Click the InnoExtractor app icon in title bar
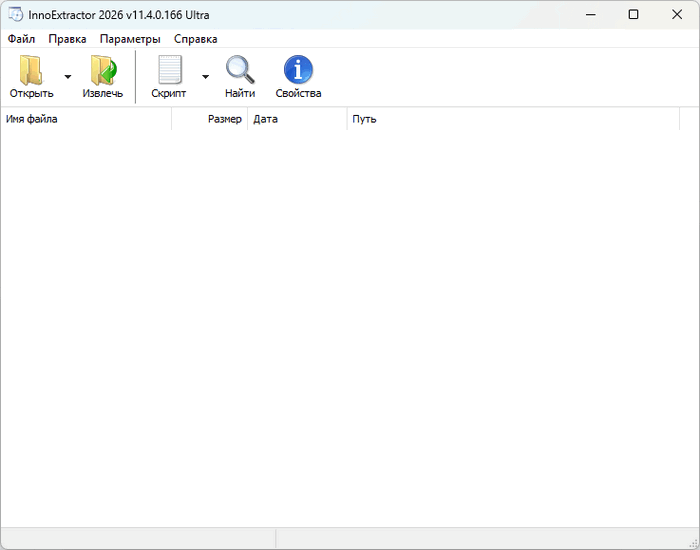The width and height of the screenshot is (700, 550). pos(16,15)
